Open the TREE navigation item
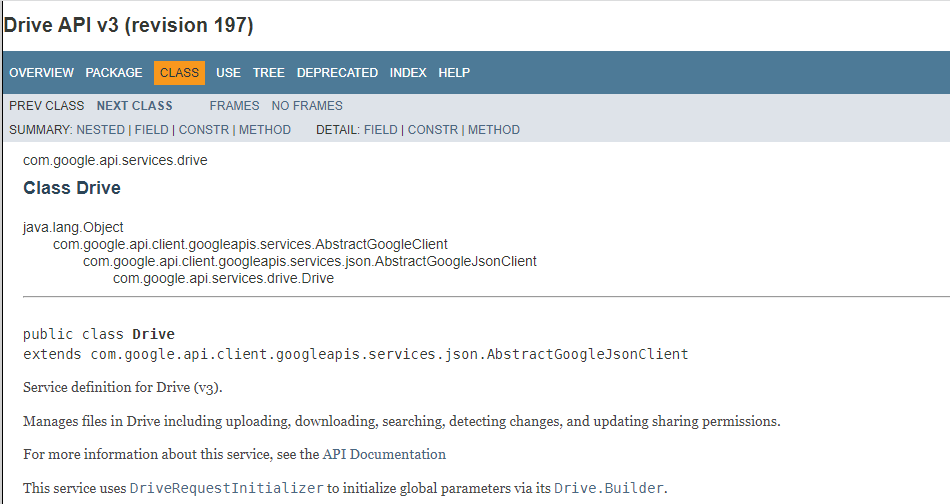The image size is (950, 504). 268,73
